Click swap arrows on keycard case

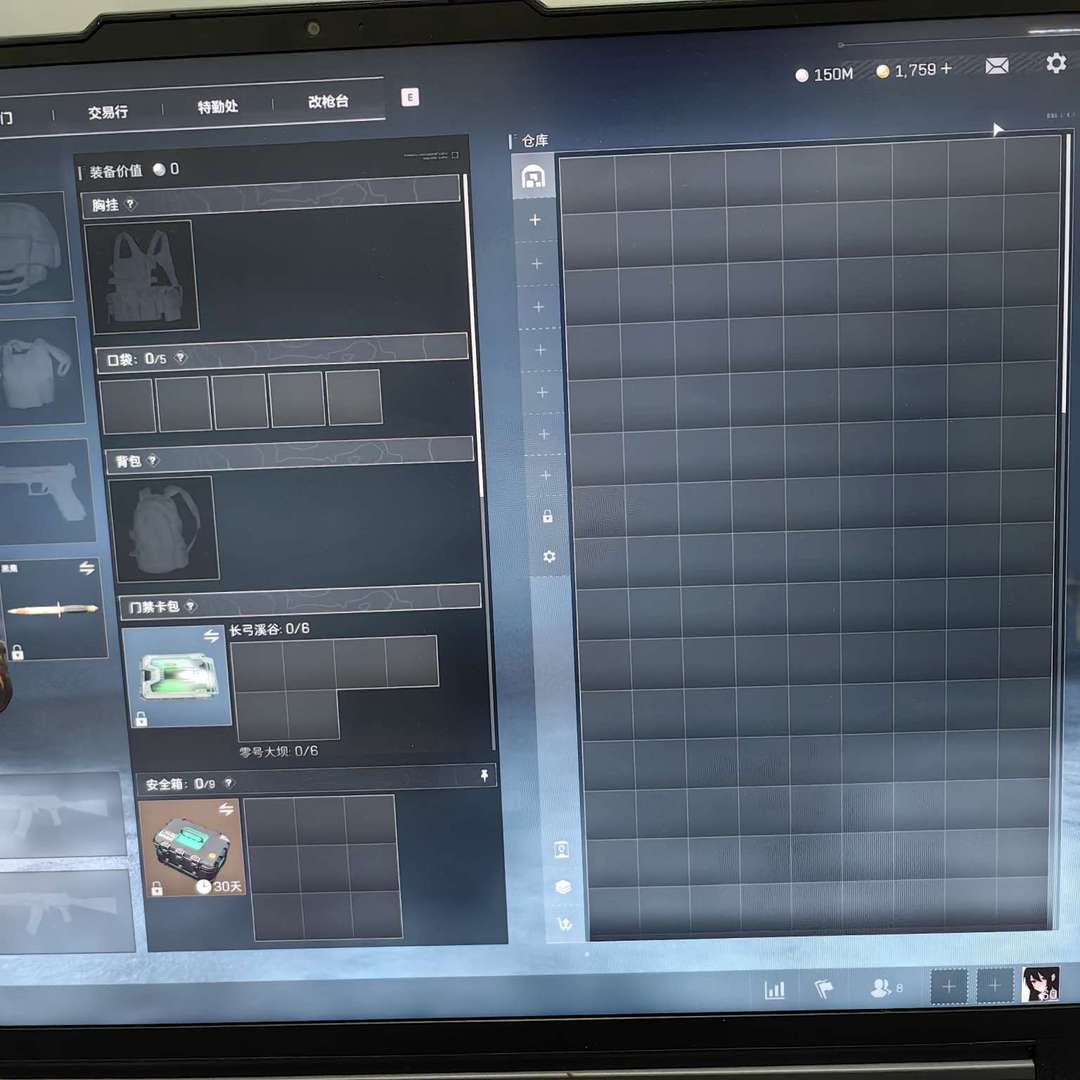[211, 636]
